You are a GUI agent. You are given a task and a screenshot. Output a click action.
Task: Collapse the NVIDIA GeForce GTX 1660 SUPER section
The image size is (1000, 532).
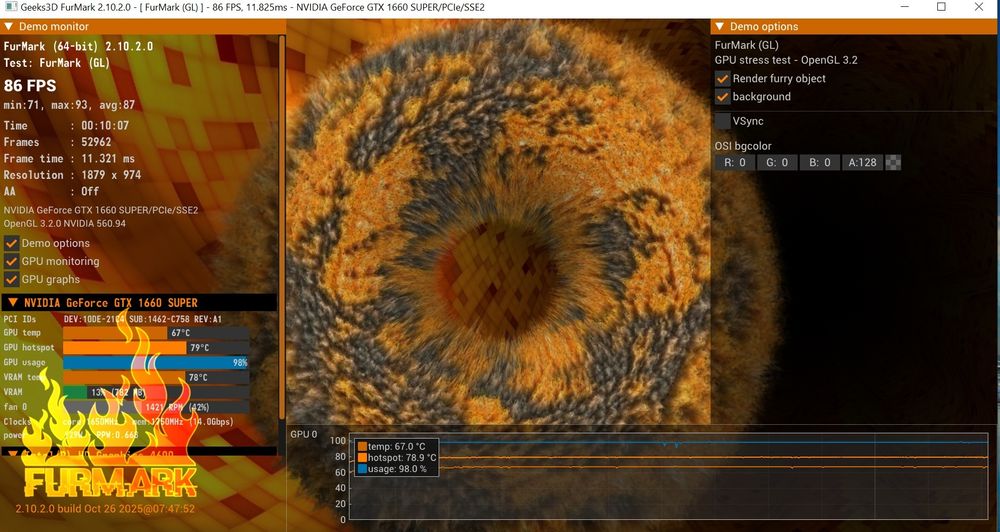pos(12,302)
